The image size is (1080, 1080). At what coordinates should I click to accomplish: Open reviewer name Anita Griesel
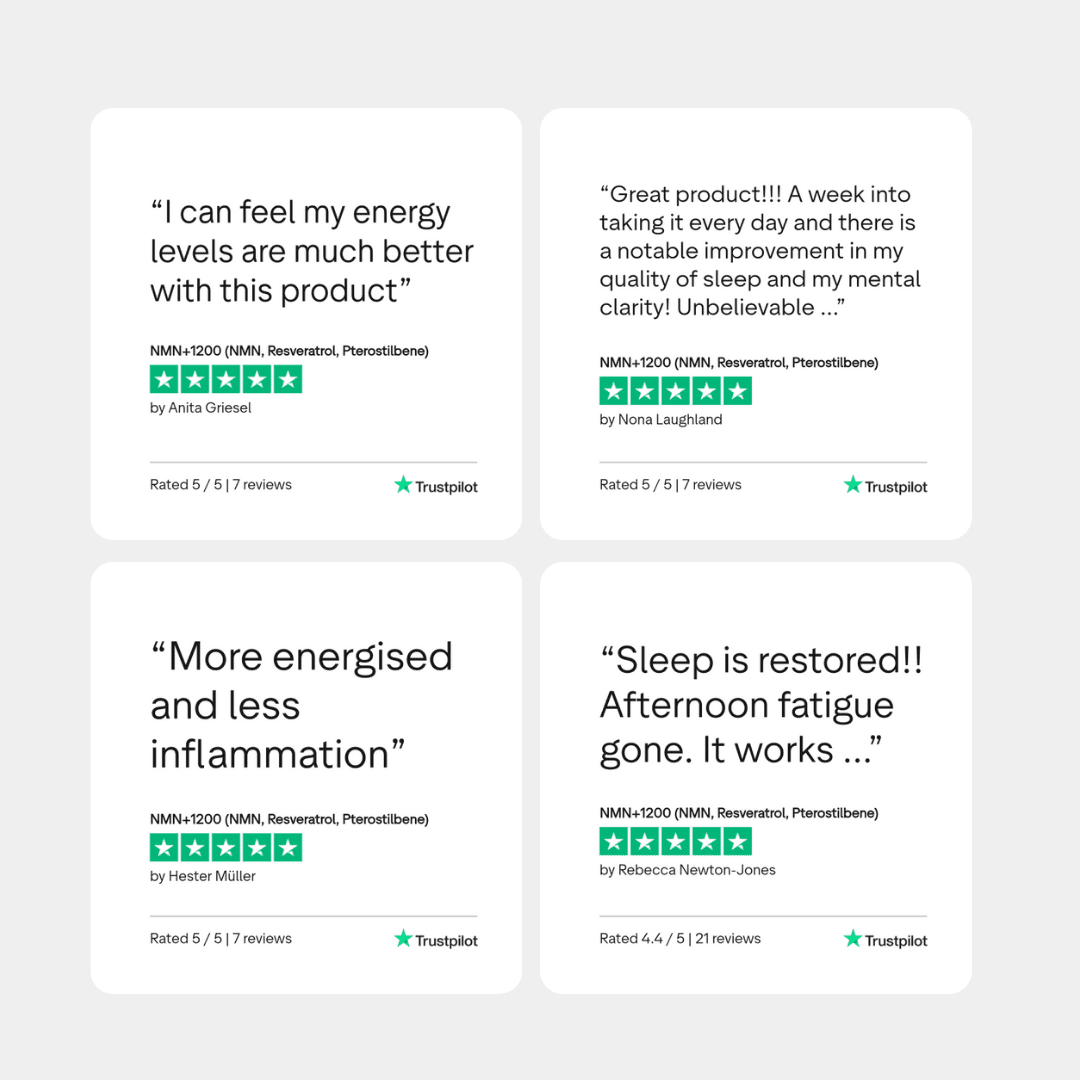201,408
